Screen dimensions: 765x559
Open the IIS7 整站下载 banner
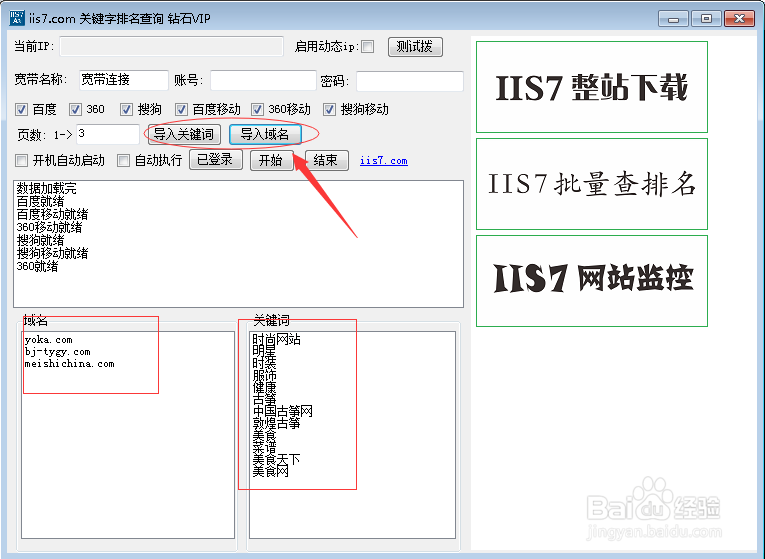click(592, 87)
